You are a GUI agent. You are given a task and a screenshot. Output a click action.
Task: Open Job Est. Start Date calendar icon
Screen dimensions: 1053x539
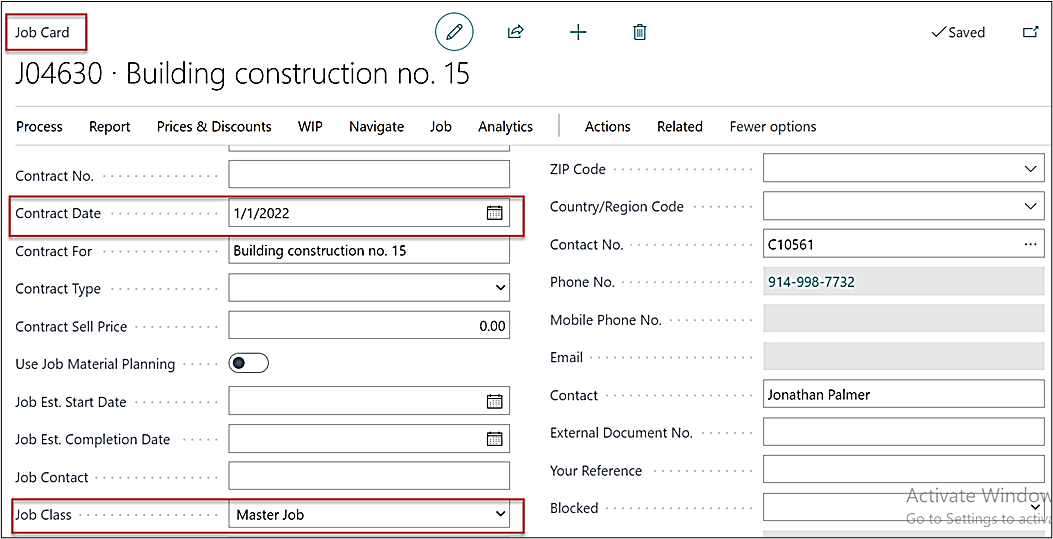coord(494,402)
